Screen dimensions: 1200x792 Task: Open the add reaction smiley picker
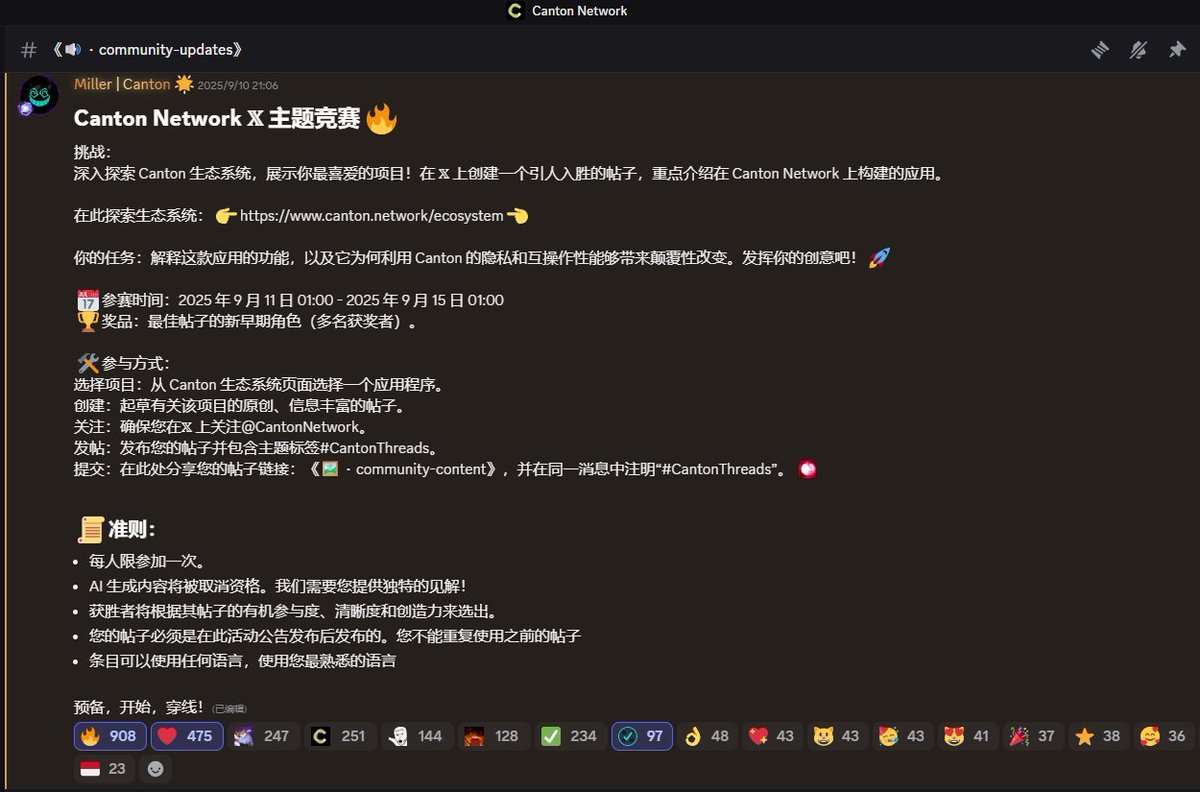pos(155,769)
